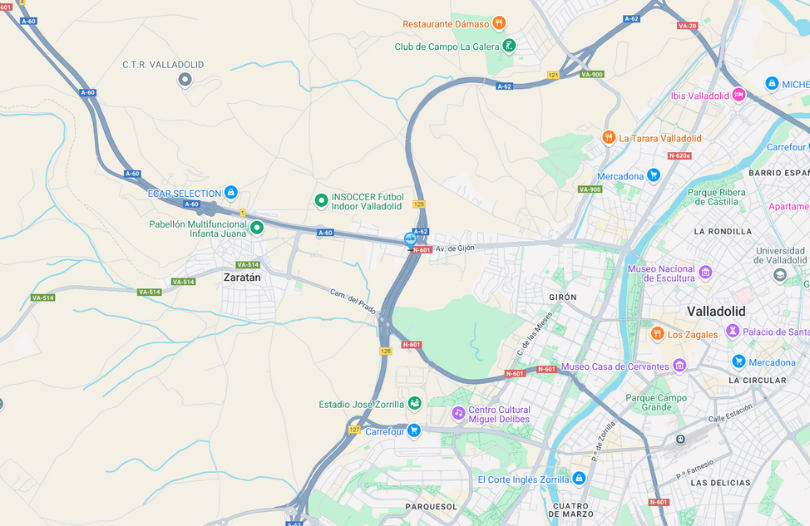Click El Corte Inglés Zorrilla shopping pin
The width and height of the screenshot is (810, 526).
[579, 478]
